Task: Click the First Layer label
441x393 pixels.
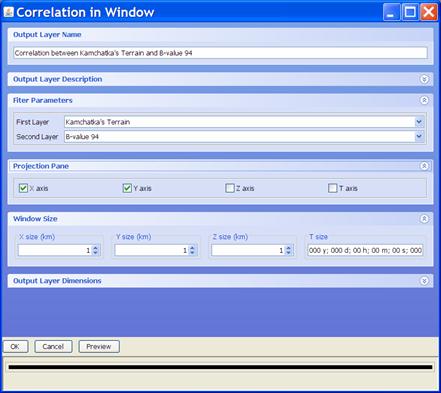Action: (33, 122)
